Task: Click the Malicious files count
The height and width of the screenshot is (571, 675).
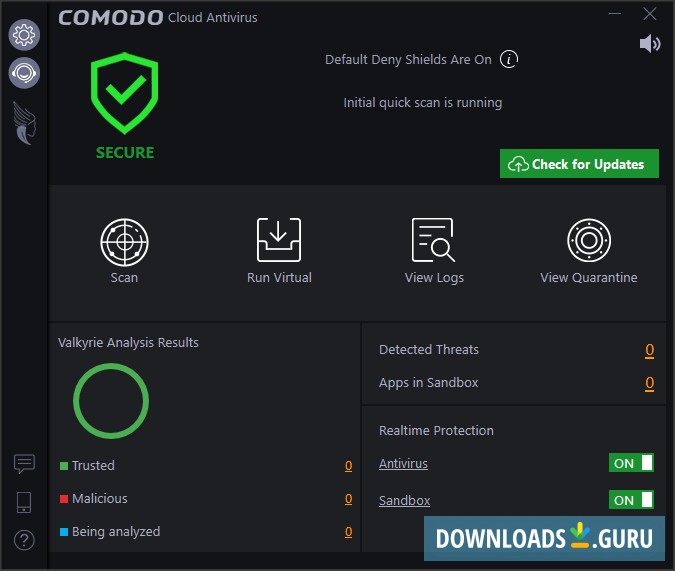Action: pyautogui.click(x=349, y=499)
